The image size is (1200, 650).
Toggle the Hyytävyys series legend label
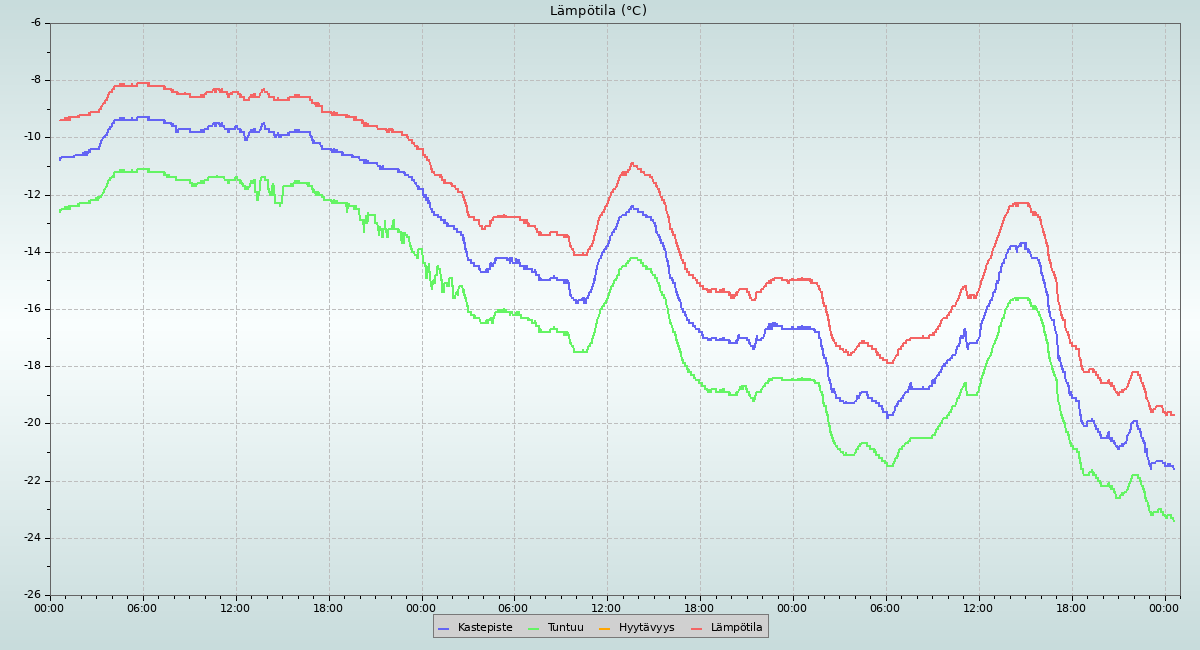646,628
